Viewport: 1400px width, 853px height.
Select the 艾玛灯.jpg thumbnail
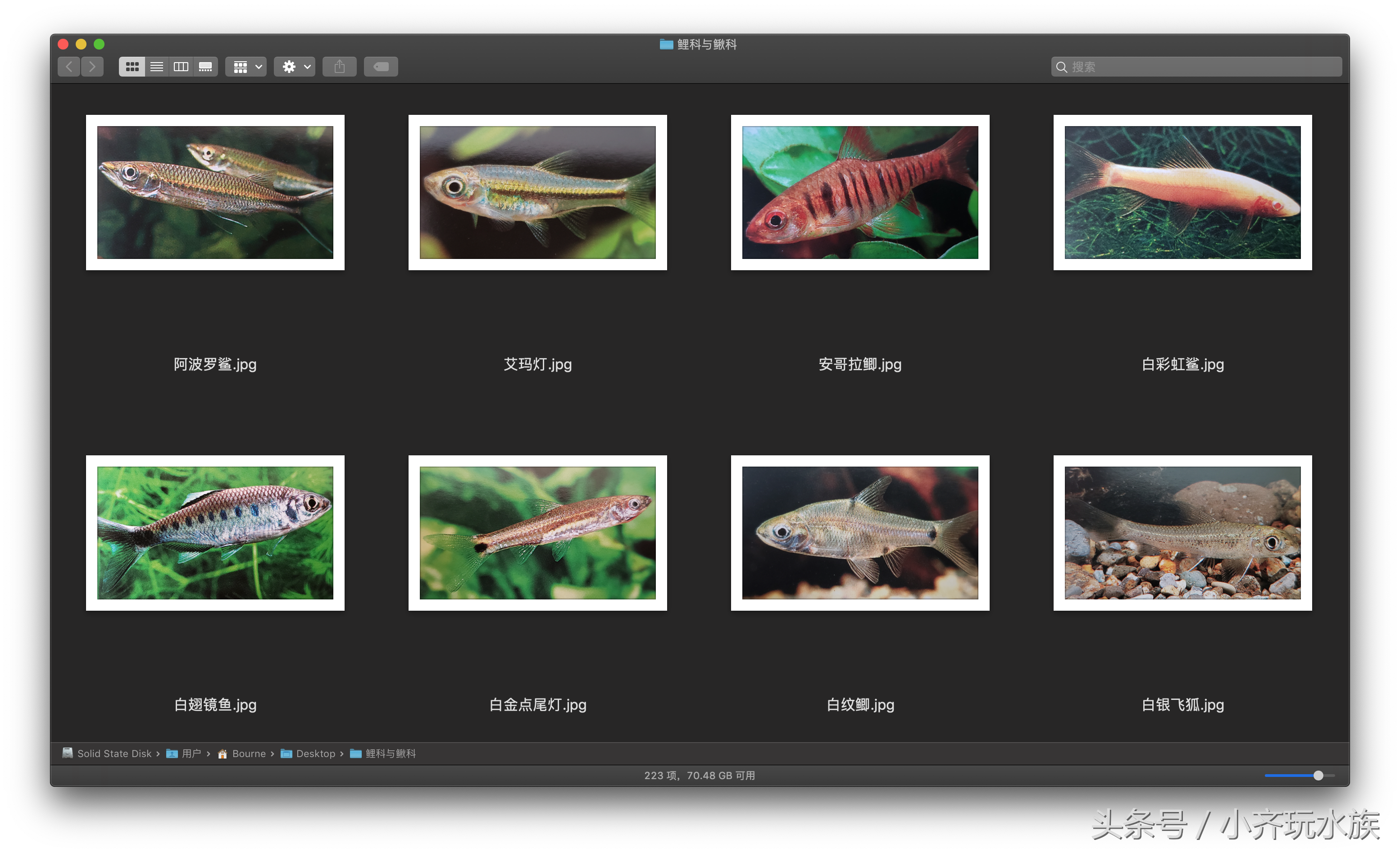(537, 192)
